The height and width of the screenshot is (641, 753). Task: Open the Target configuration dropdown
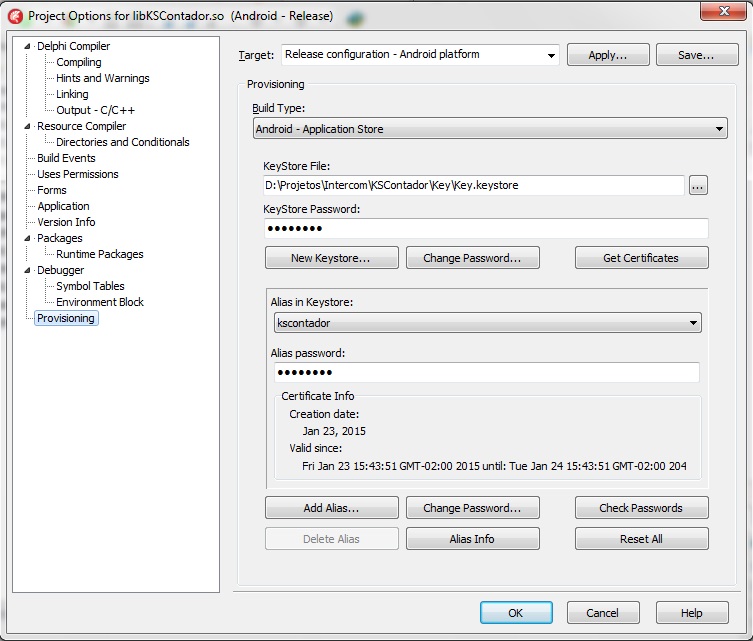pyautogui.click(x=551, y=56)
